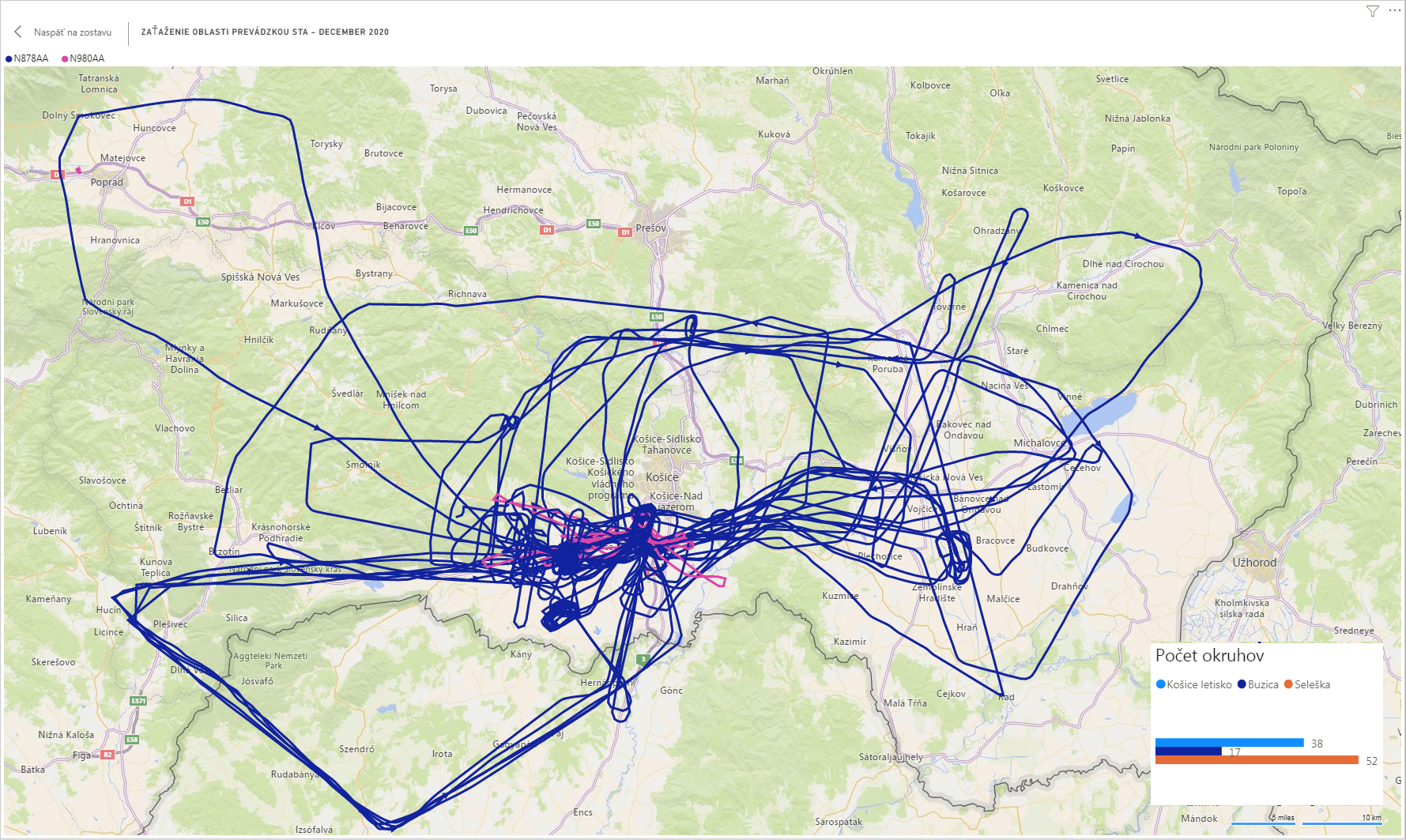1406x840 pixels.
Task: Click the Seleška orange legend marker
Action: coord(1288,684)
